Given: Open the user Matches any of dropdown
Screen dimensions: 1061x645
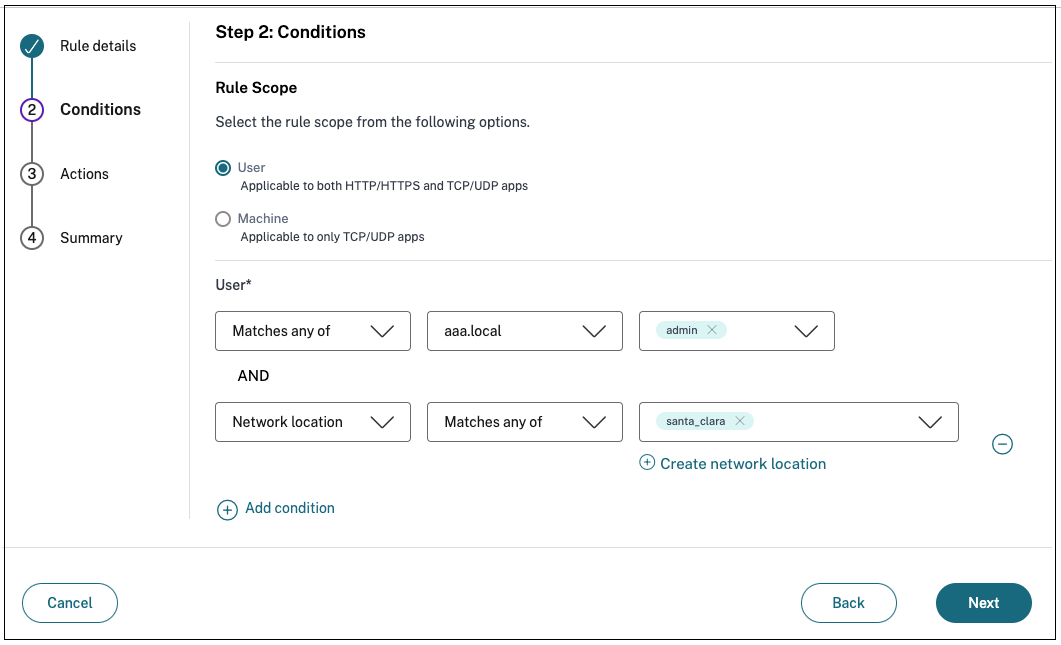Looking at the screenshot, I should coord(312,331).
